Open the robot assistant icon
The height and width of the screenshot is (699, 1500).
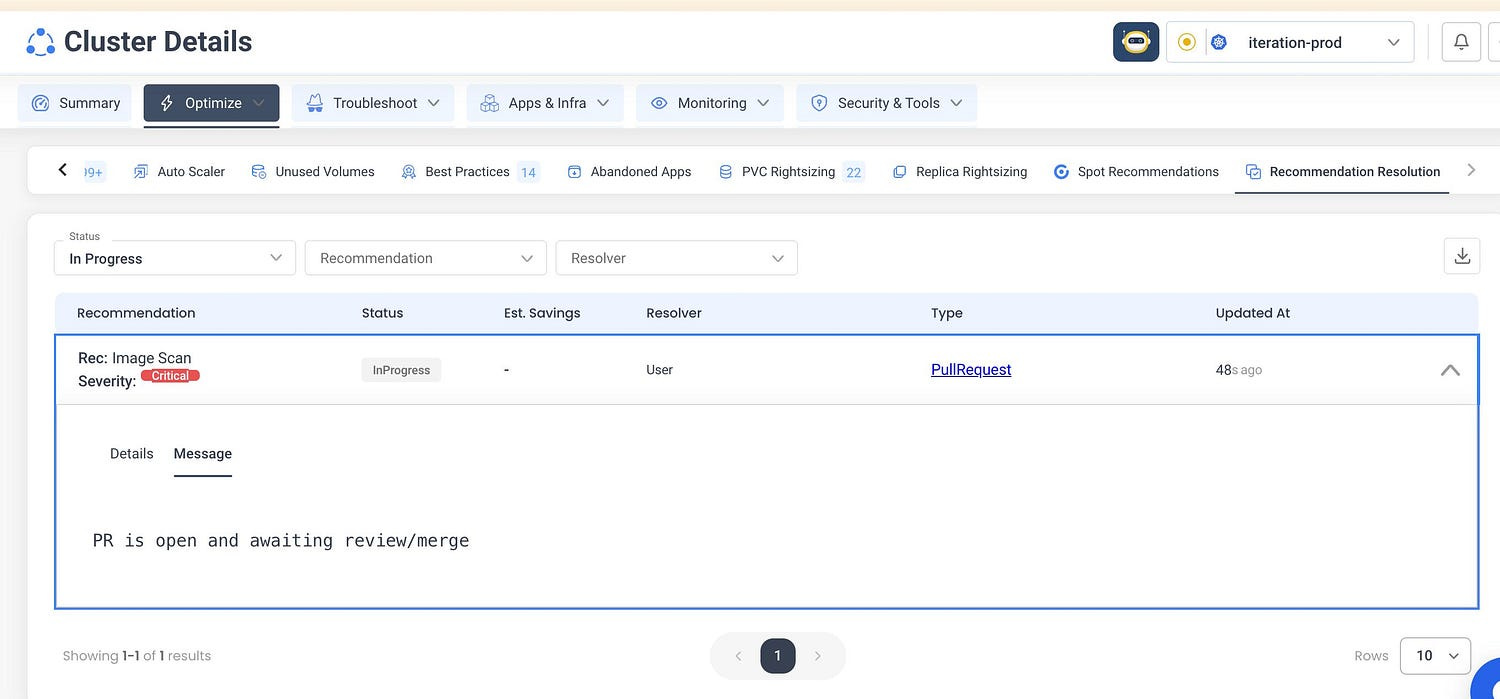tap(1136, 42)
